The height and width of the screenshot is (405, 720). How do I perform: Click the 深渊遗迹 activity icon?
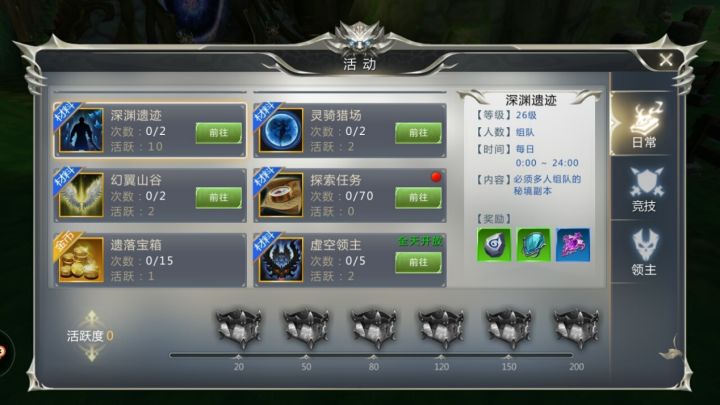[x=81, y=130]
